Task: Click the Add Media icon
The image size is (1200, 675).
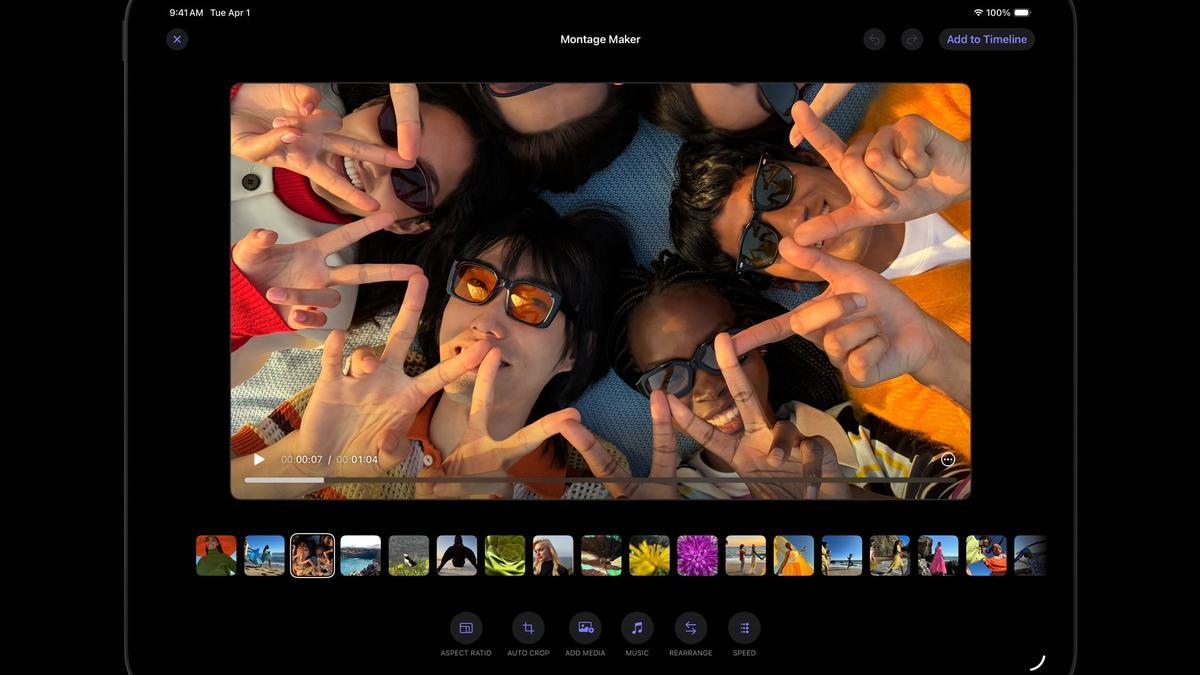Action: [585, 628]
